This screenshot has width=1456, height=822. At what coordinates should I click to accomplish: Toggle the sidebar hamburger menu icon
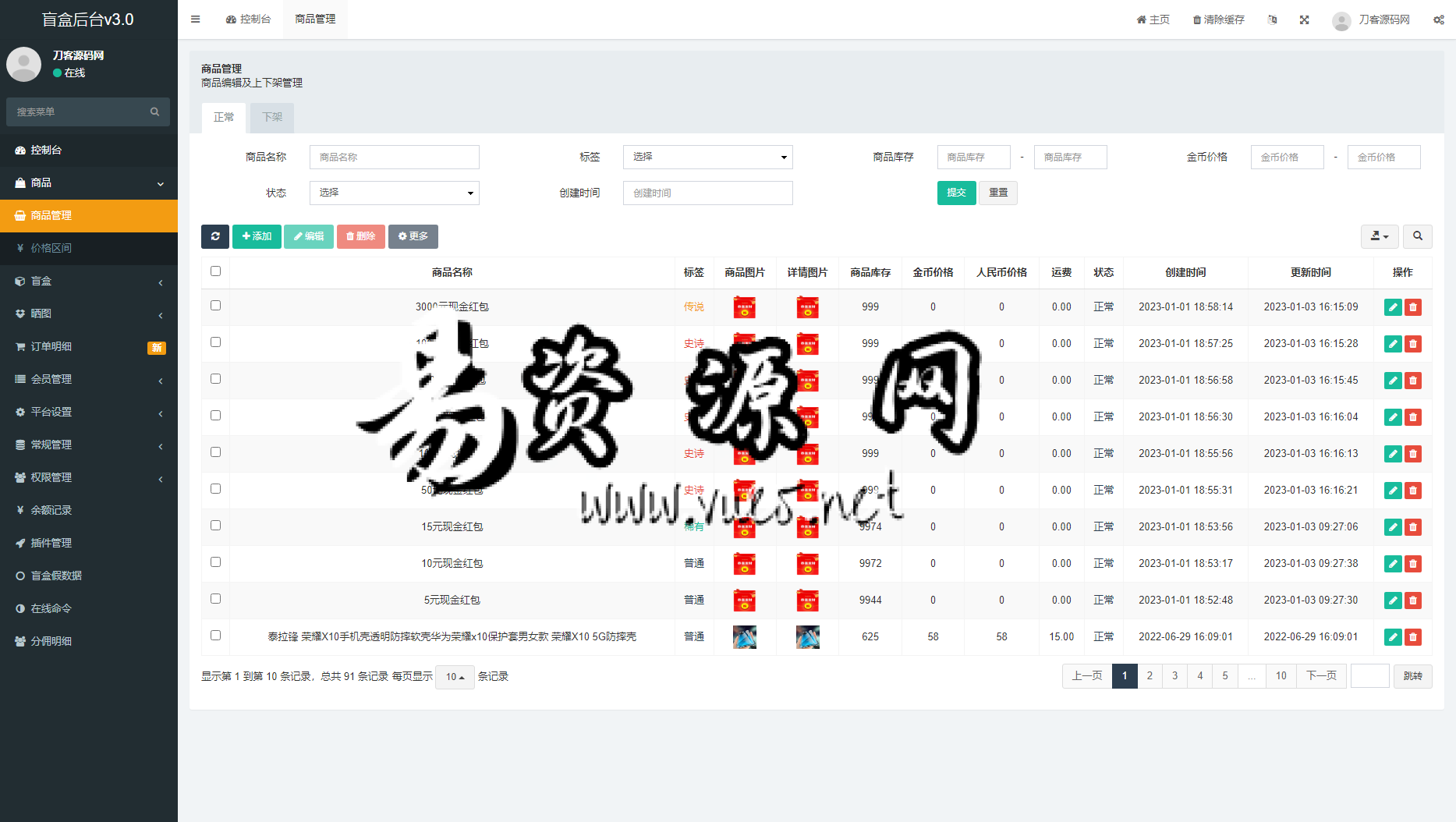[x=196, y=19]
